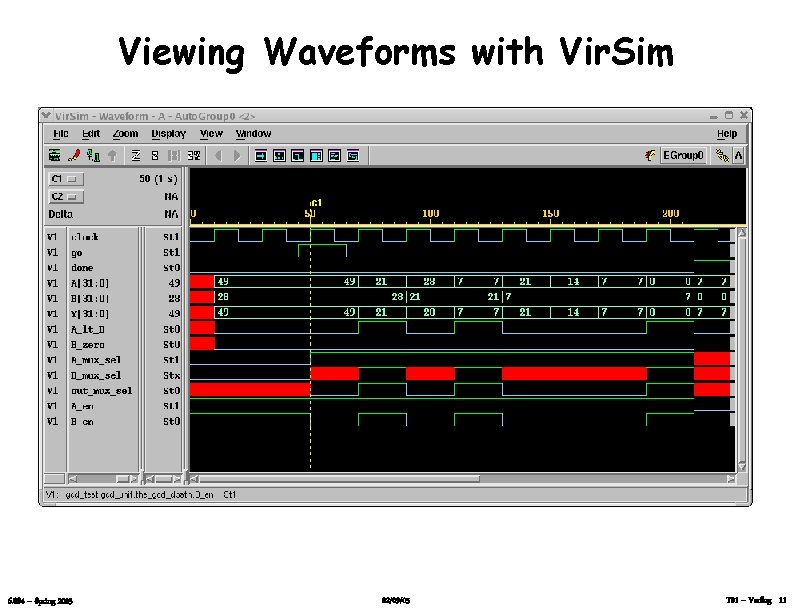This screenshot has width=792, height=612.
Task: Select the A[31:0] signal name
Action: tap(90, 283)
